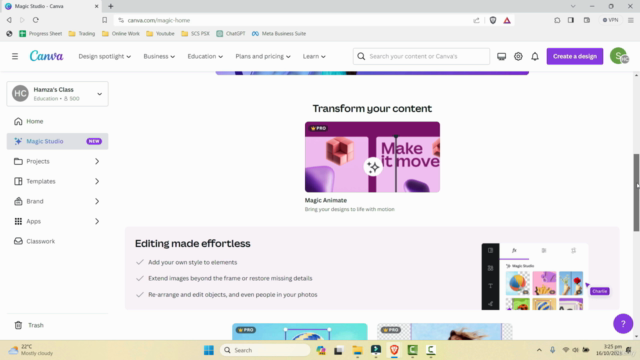Open browser extensions puzzle icon

click(x=557, y=20)
